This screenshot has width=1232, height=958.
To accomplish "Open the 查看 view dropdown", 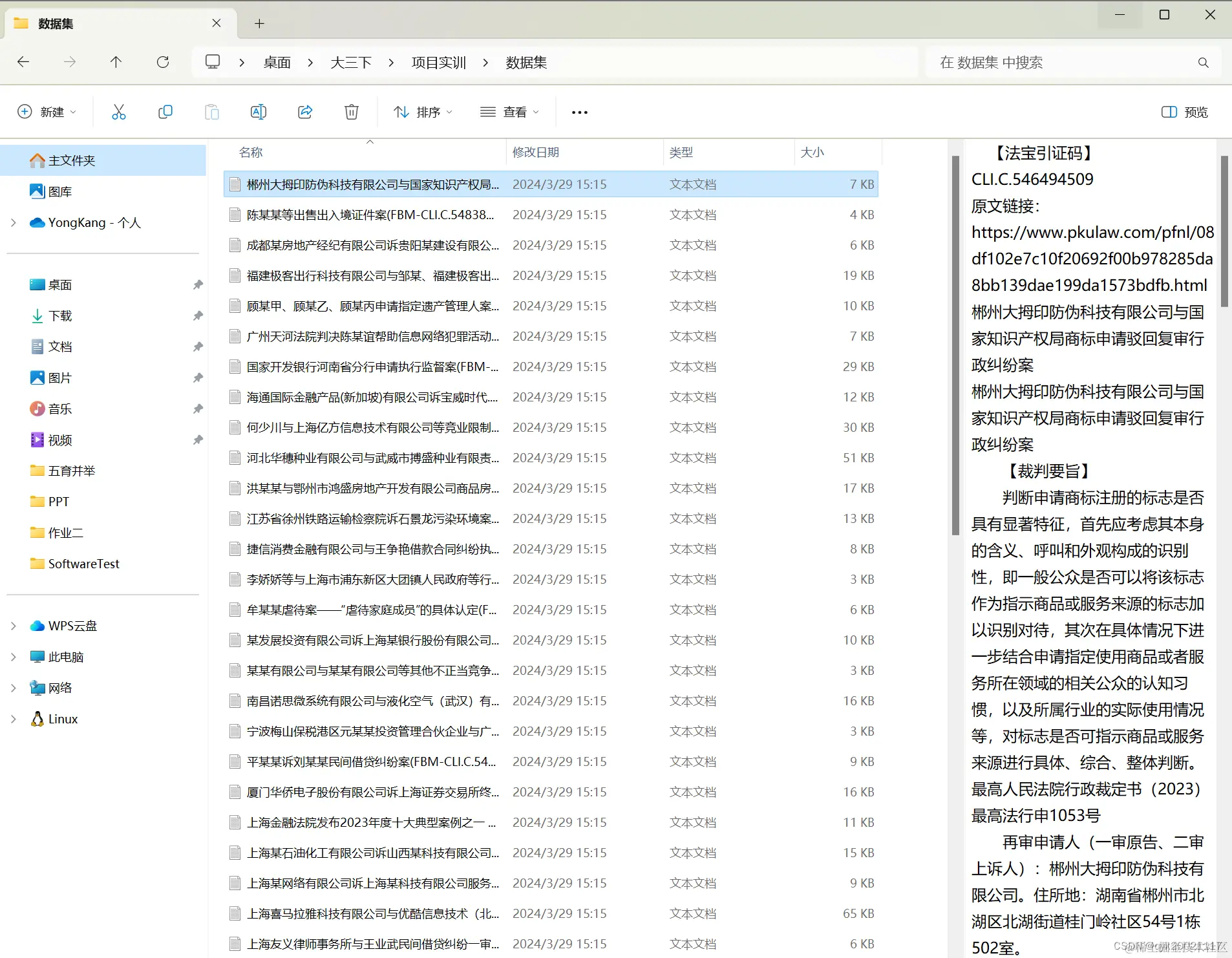I will click(509, 112).
